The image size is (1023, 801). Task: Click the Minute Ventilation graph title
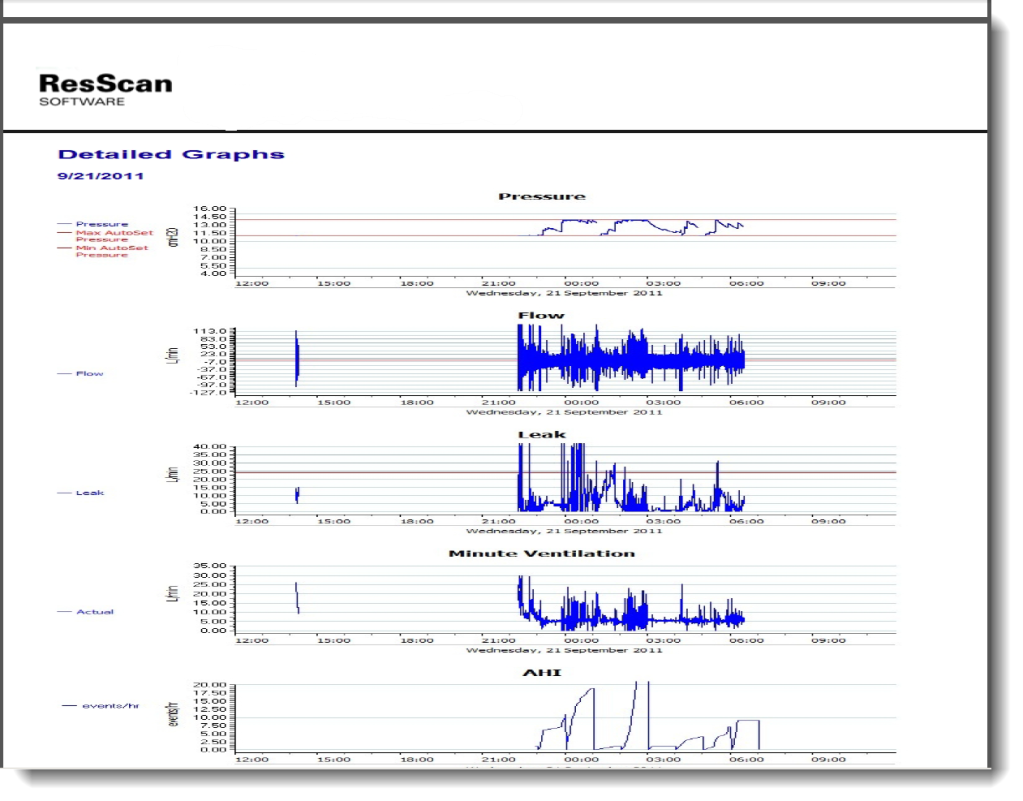[541, 553]
